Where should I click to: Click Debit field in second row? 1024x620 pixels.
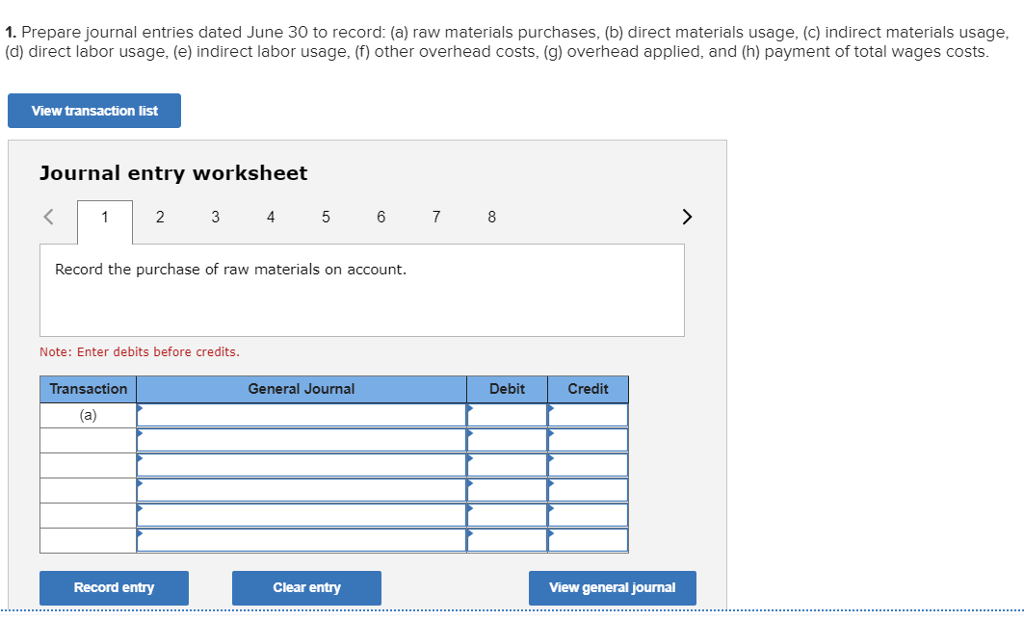point(507,440)
